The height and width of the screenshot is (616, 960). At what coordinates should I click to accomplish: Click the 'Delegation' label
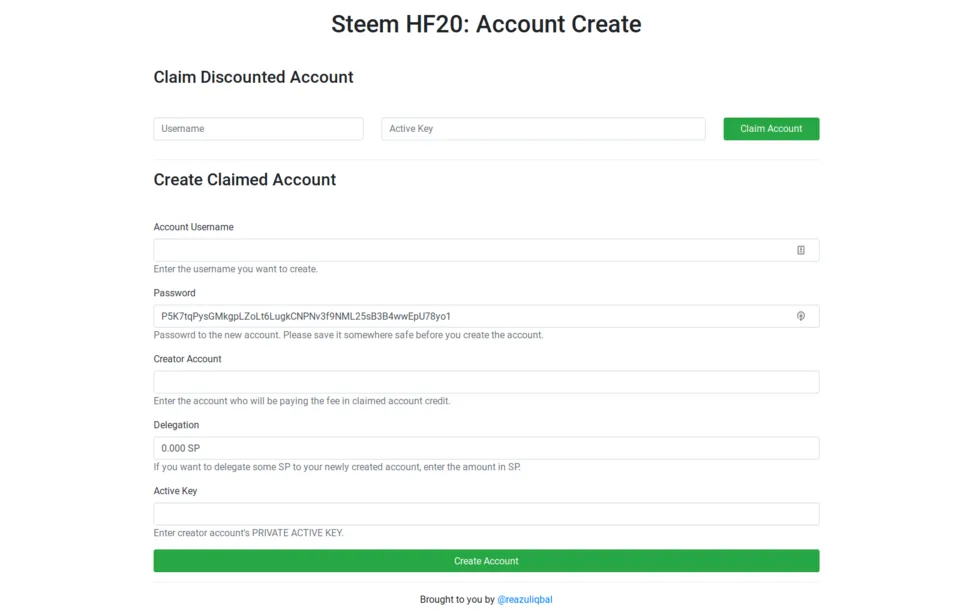(176, 425)
